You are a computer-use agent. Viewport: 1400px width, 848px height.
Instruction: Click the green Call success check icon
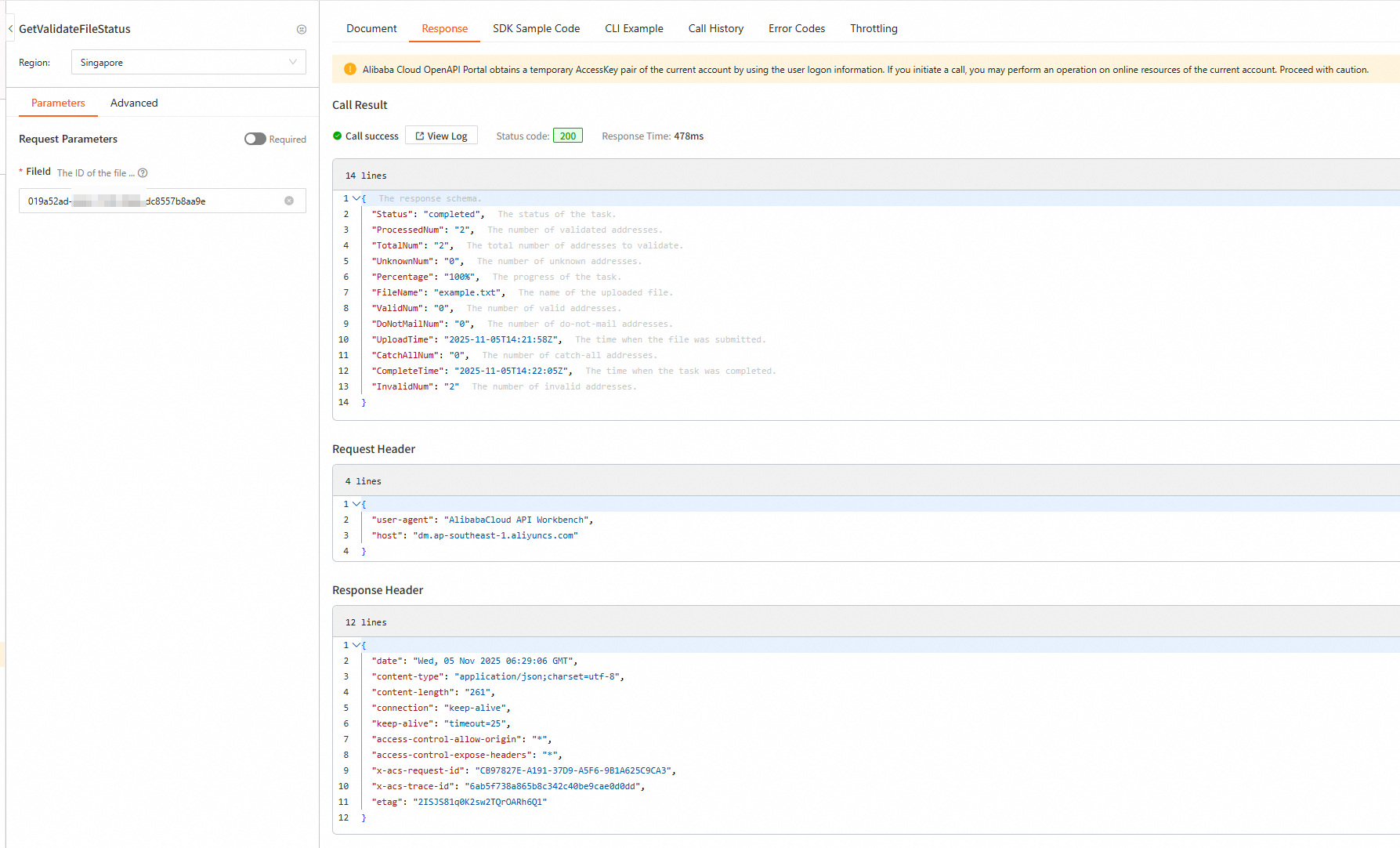pyautogui.click(x=338, y=136)
